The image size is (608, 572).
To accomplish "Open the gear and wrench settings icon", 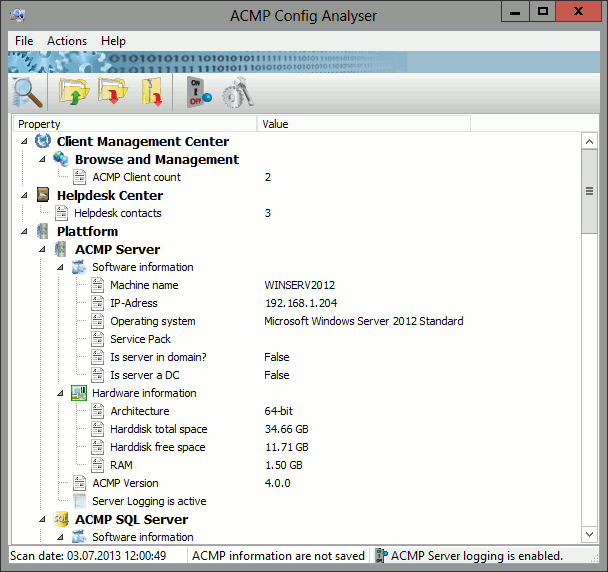I will pyautogui.click(x=238, y=92).
